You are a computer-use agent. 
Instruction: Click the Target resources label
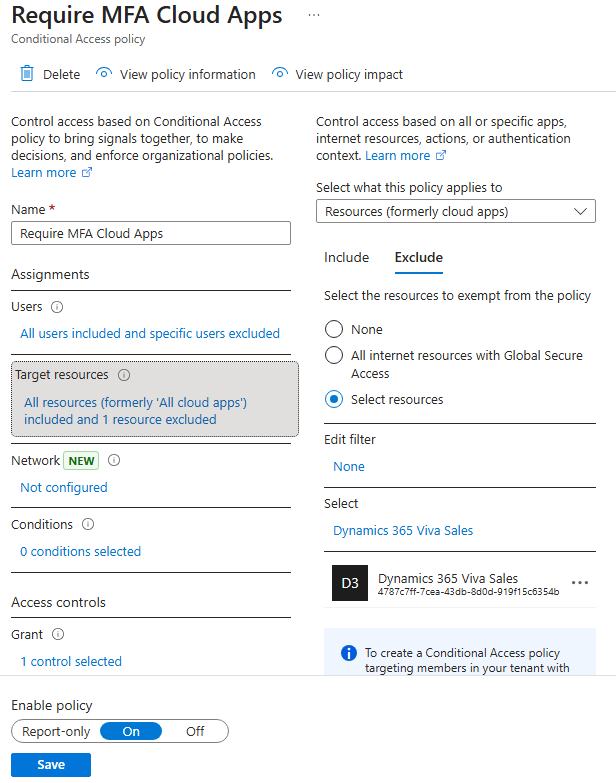[61, 375]
